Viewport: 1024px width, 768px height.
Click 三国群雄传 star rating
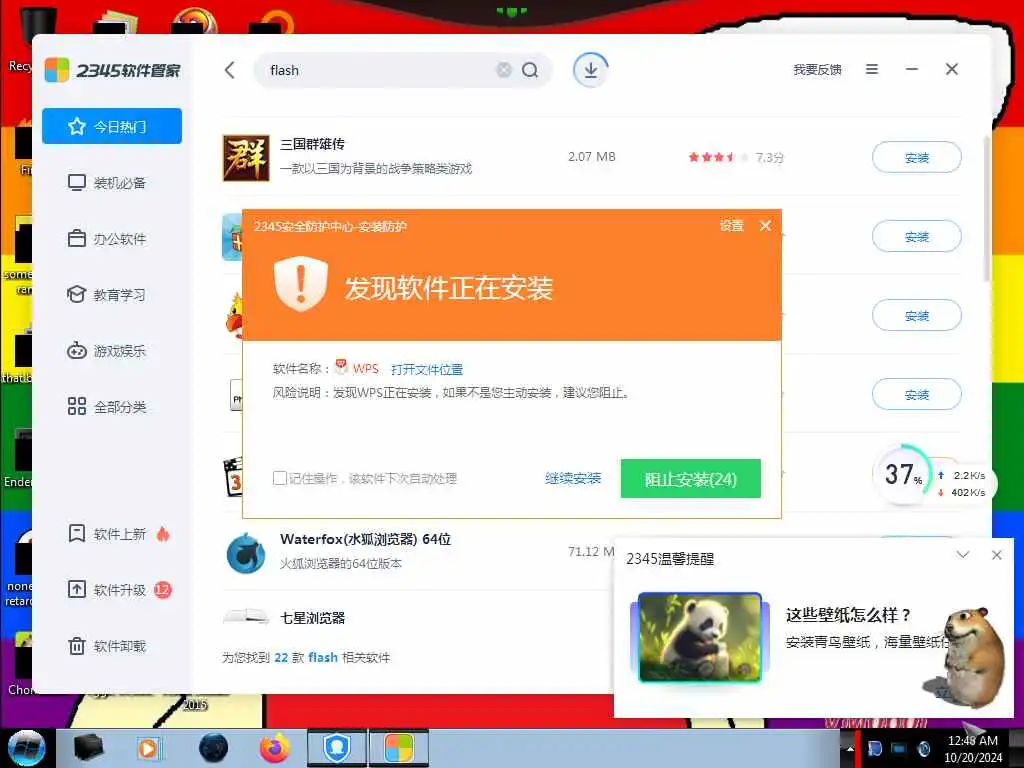tap(718, 157)
